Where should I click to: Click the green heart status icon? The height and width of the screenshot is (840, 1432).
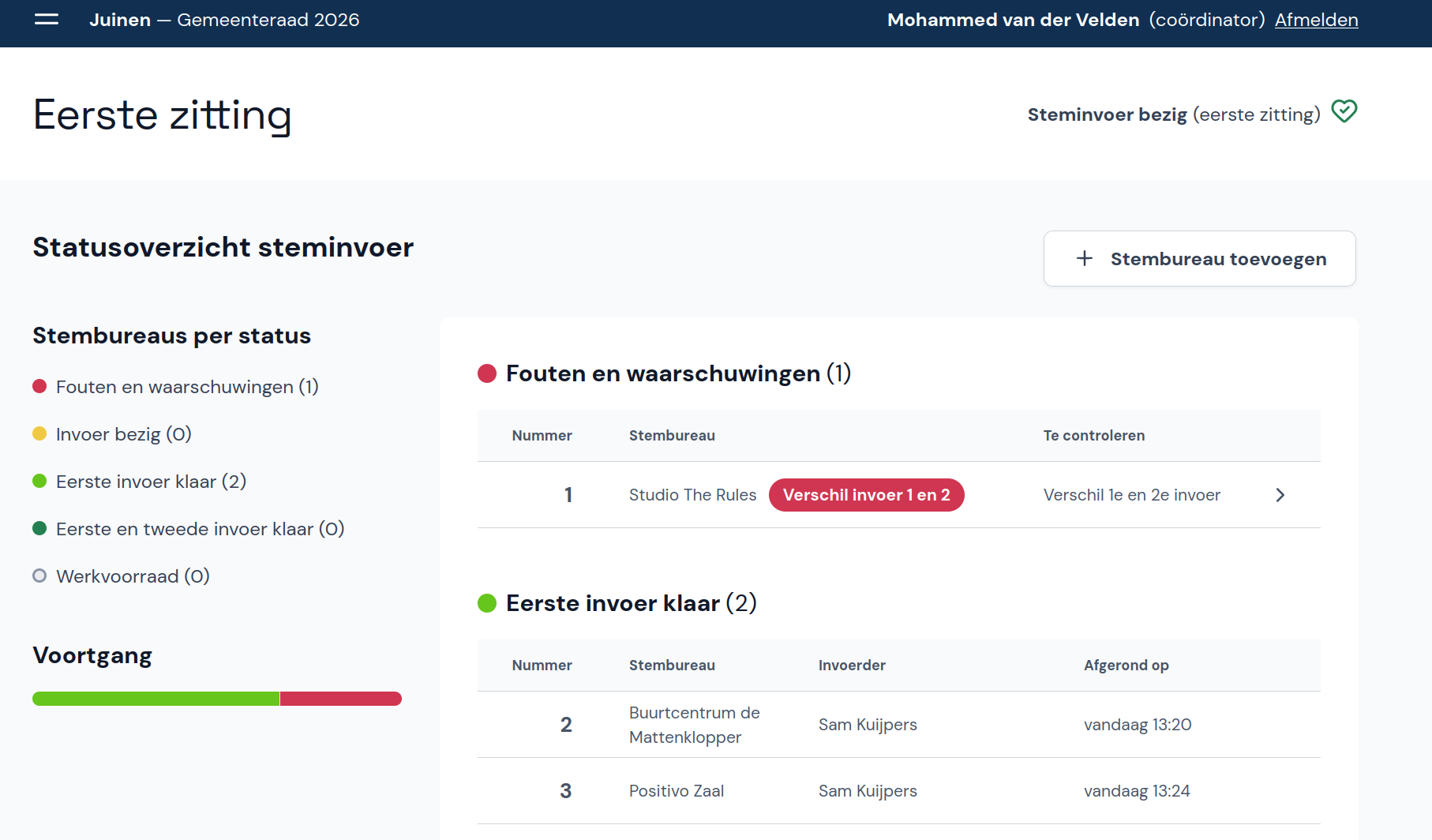(1344, 111)
